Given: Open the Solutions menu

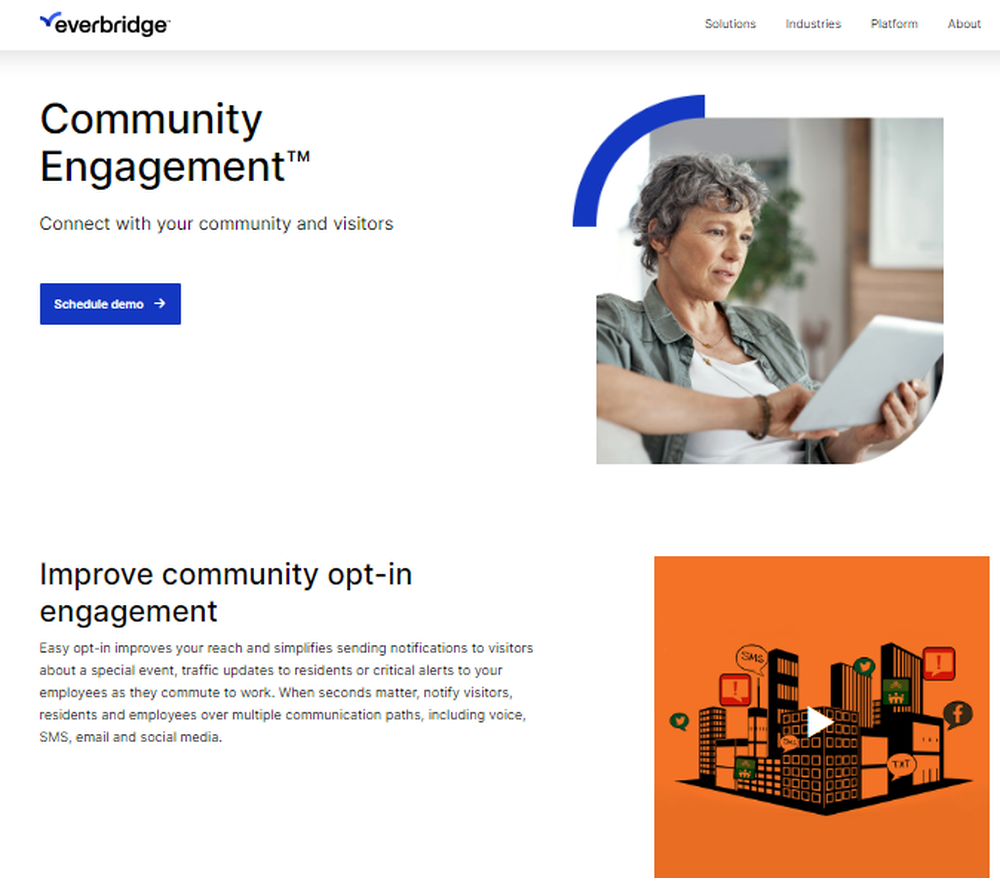Looking at the screenshot, I should click(x=730, y=24).
